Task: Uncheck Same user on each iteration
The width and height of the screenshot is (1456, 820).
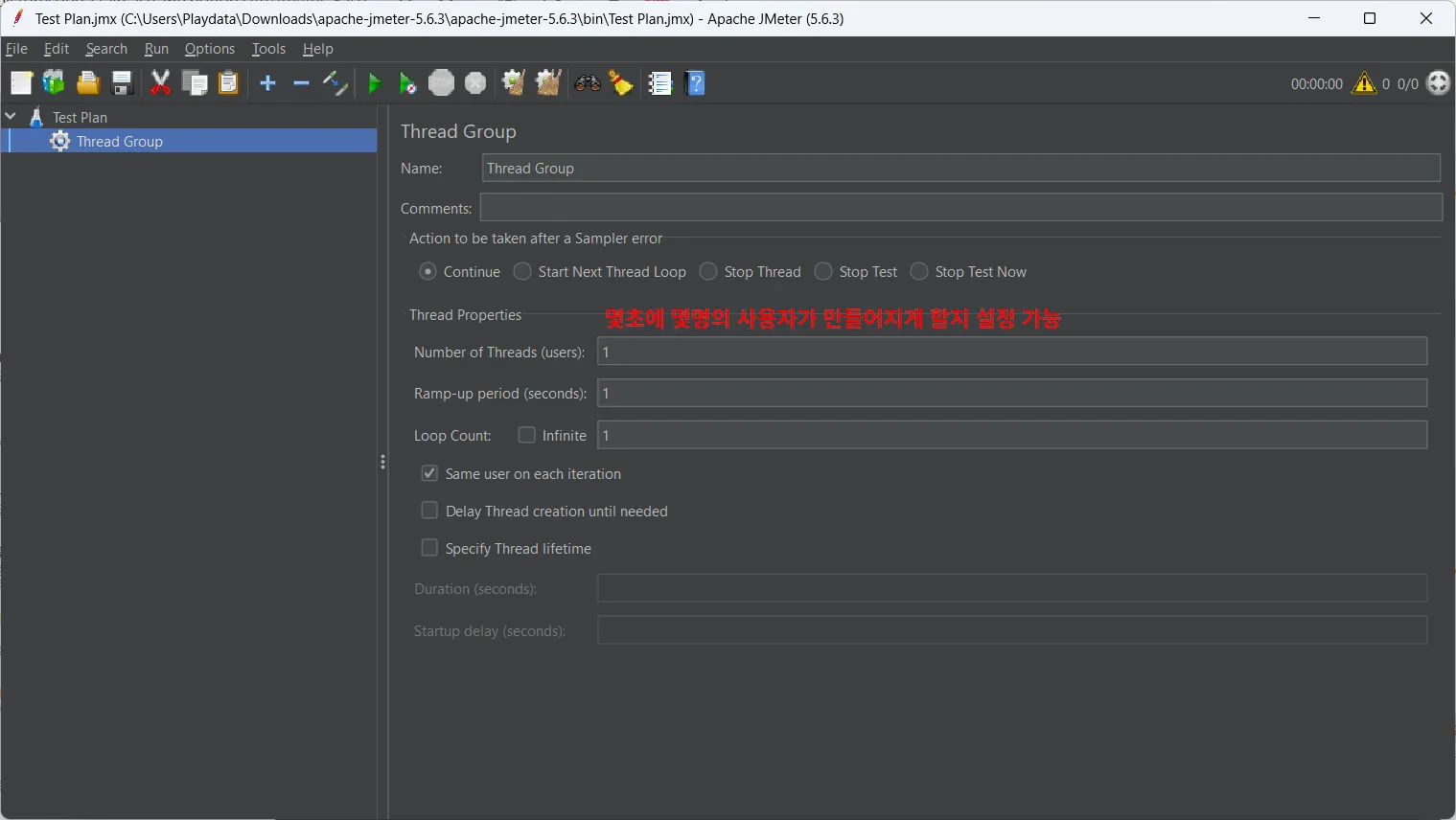Action: pyautogui.click(x=429, y=473)
